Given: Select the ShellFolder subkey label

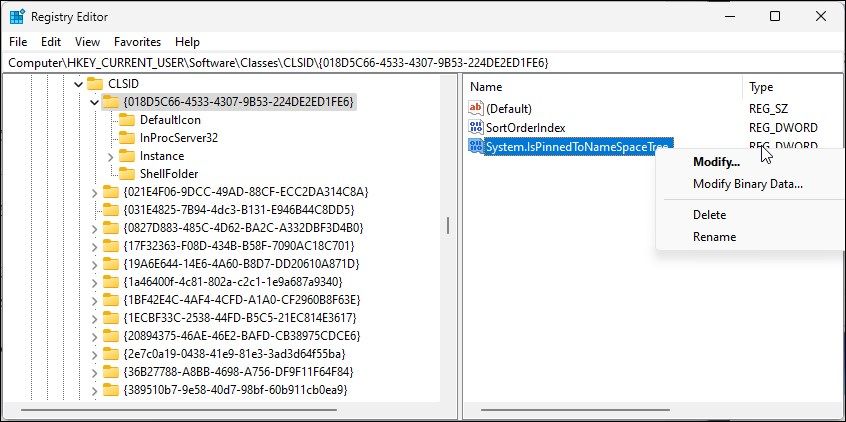Looking at the screenshot, I should coord(169,174).
